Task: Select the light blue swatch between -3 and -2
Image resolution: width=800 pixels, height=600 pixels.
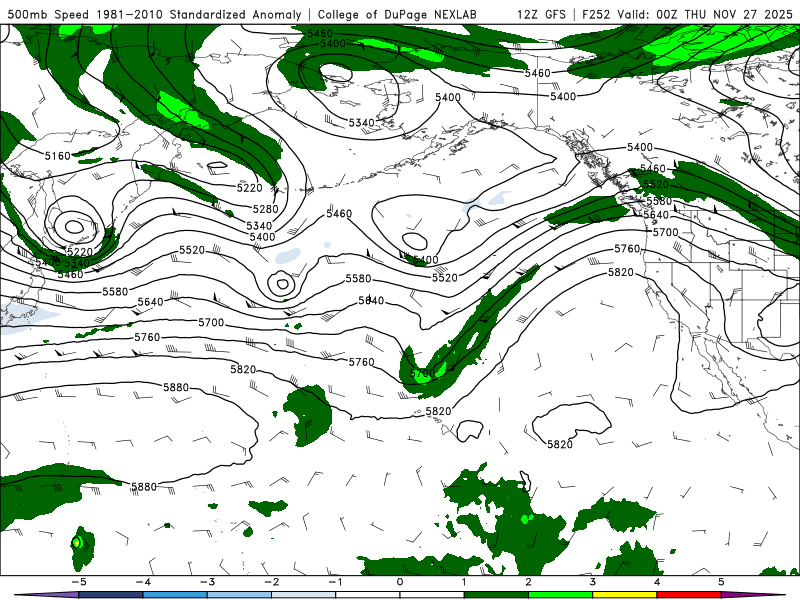Action: 239,595
